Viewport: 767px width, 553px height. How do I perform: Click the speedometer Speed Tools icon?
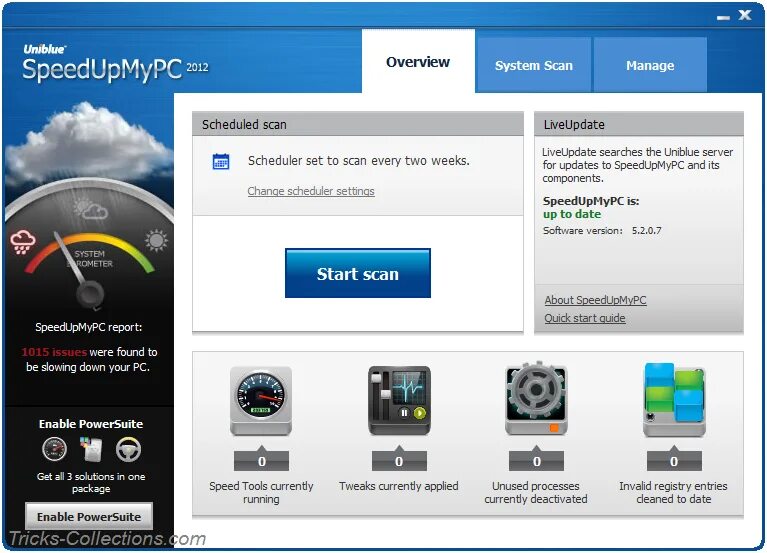click(261, 400)
